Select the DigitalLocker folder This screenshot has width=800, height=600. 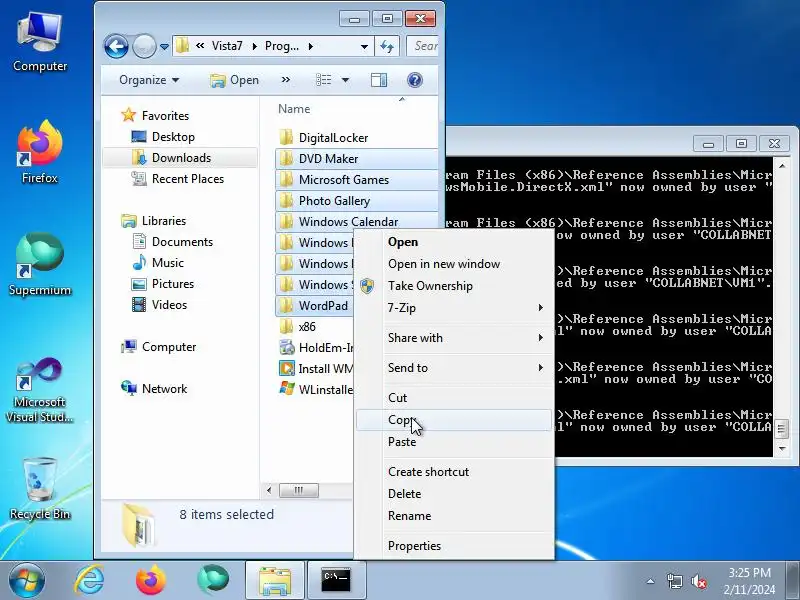point(333,138)
